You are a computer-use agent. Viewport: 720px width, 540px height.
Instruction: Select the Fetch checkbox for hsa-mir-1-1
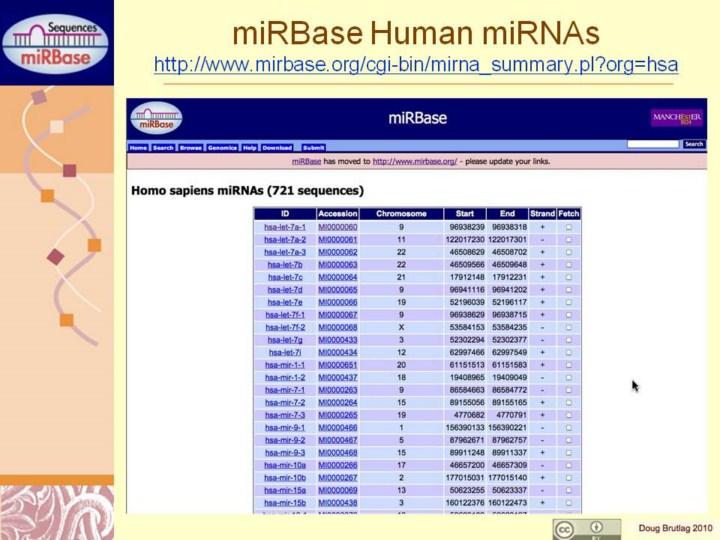(568, 365)
